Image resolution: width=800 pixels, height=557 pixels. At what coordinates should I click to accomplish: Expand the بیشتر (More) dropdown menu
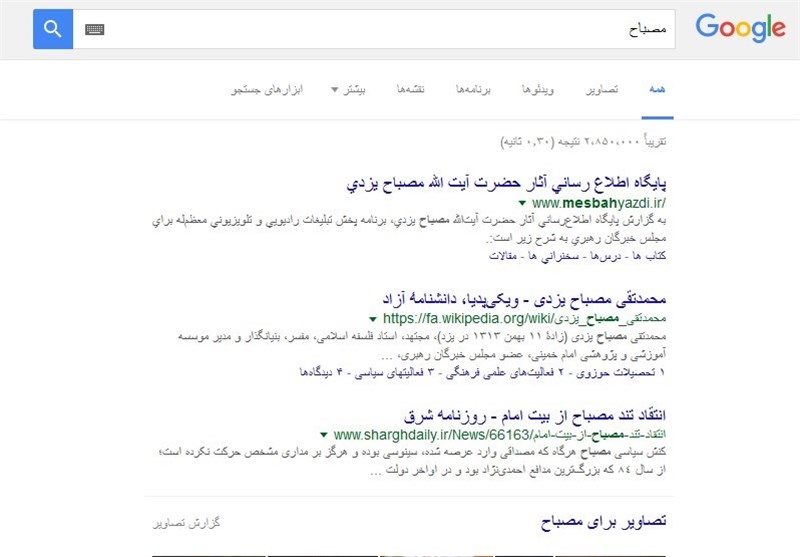pyautogui.click(x=348, y=90)
